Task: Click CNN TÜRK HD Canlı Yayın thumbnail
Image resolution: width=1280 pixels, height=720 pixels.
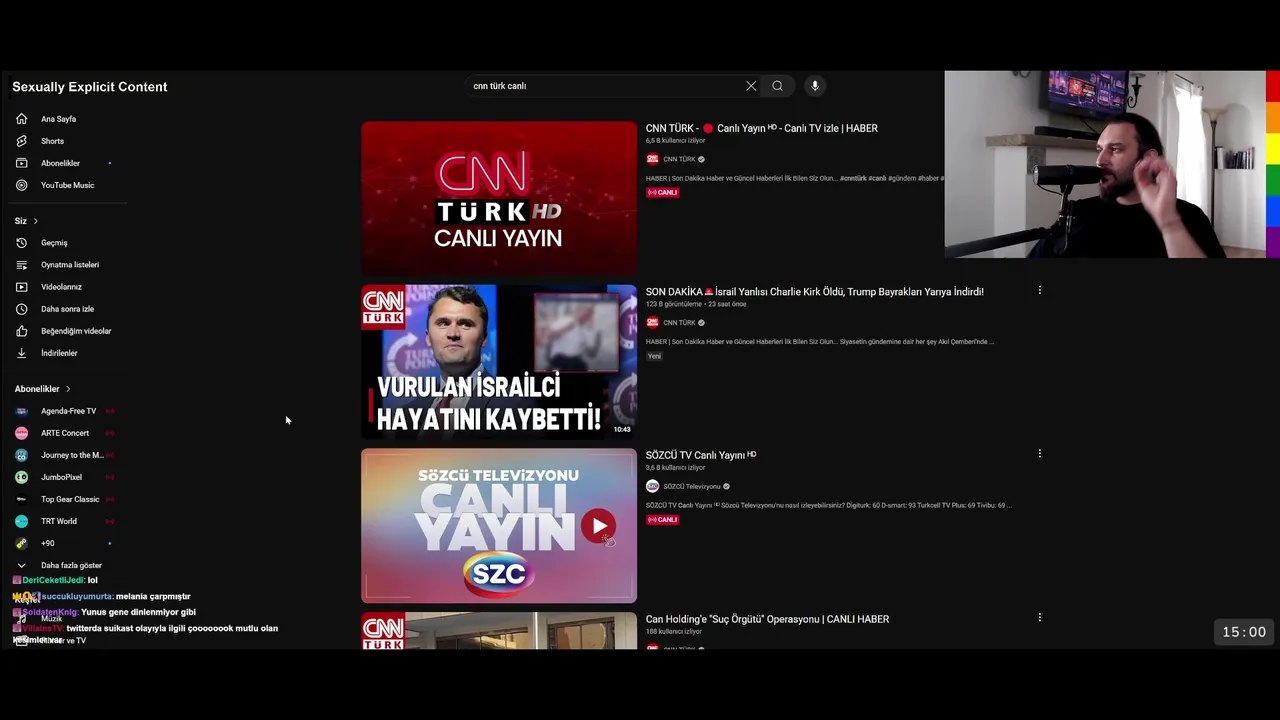Action: pyautogui.click(x=499, y=198)
